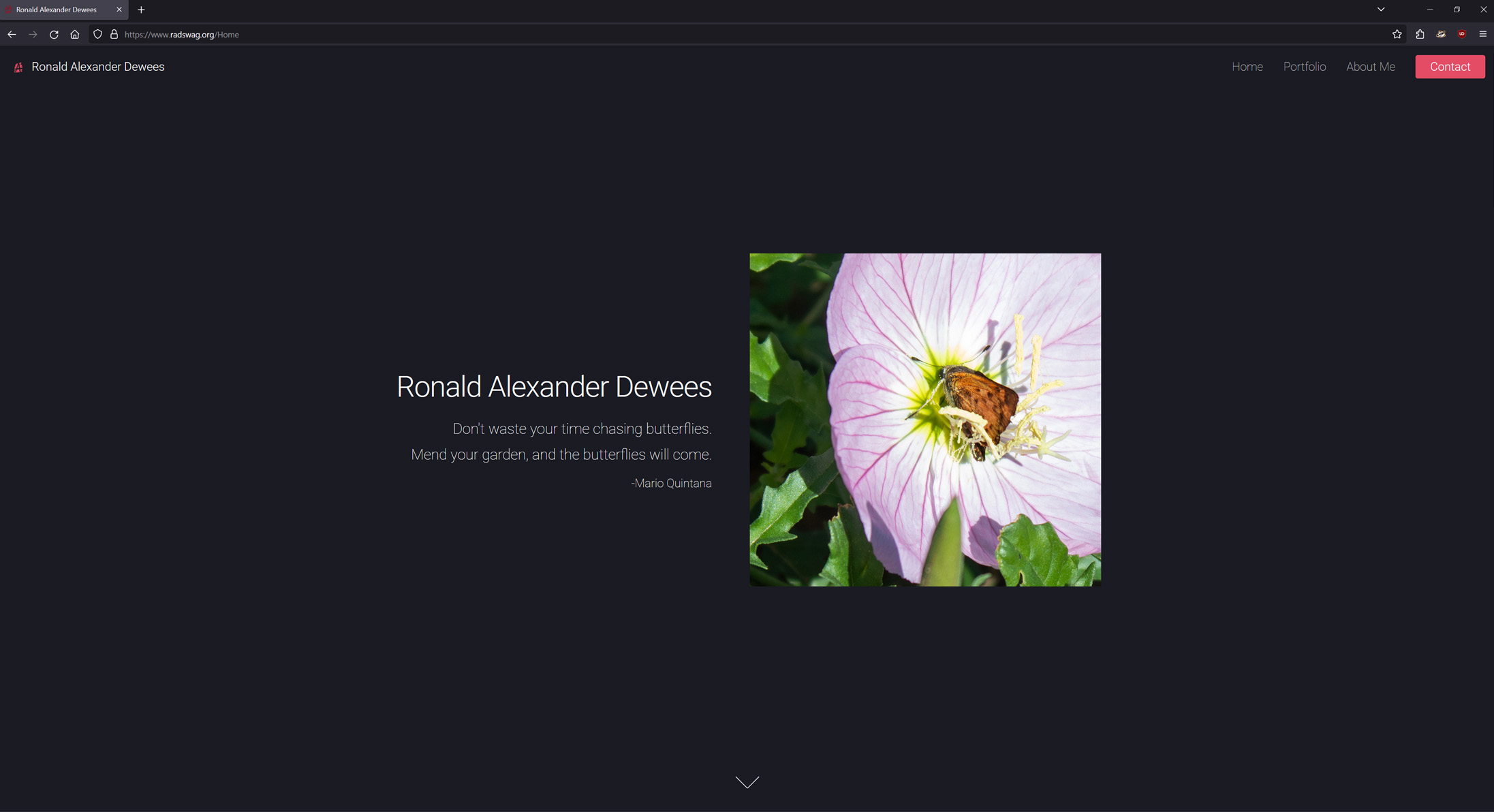The image size is (1494, 812).
Task: Open a new tab with plus button
Action: (141, 10)
